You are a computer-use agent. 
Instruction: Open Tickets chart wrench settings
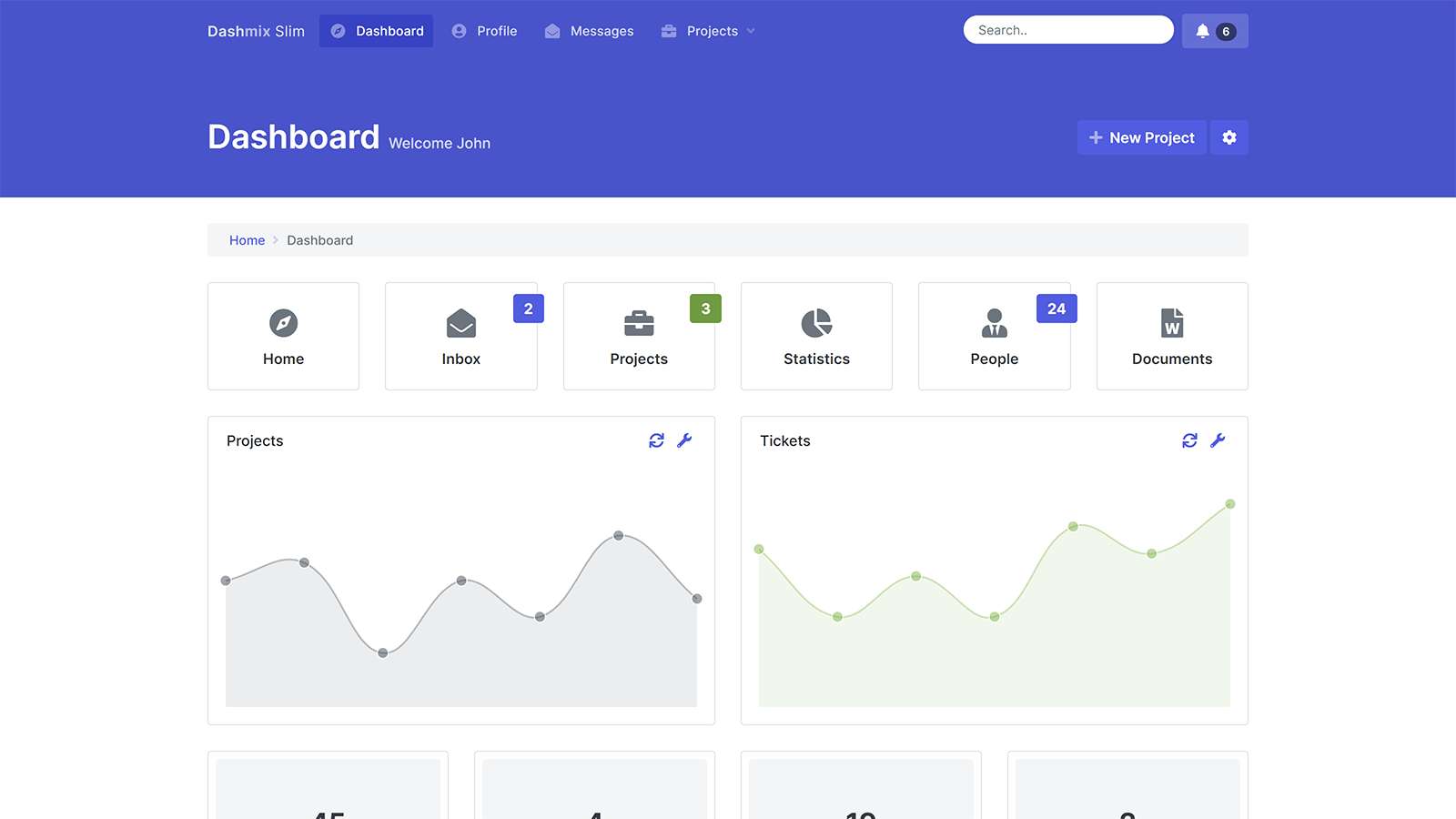click(x=1218, y=440)
